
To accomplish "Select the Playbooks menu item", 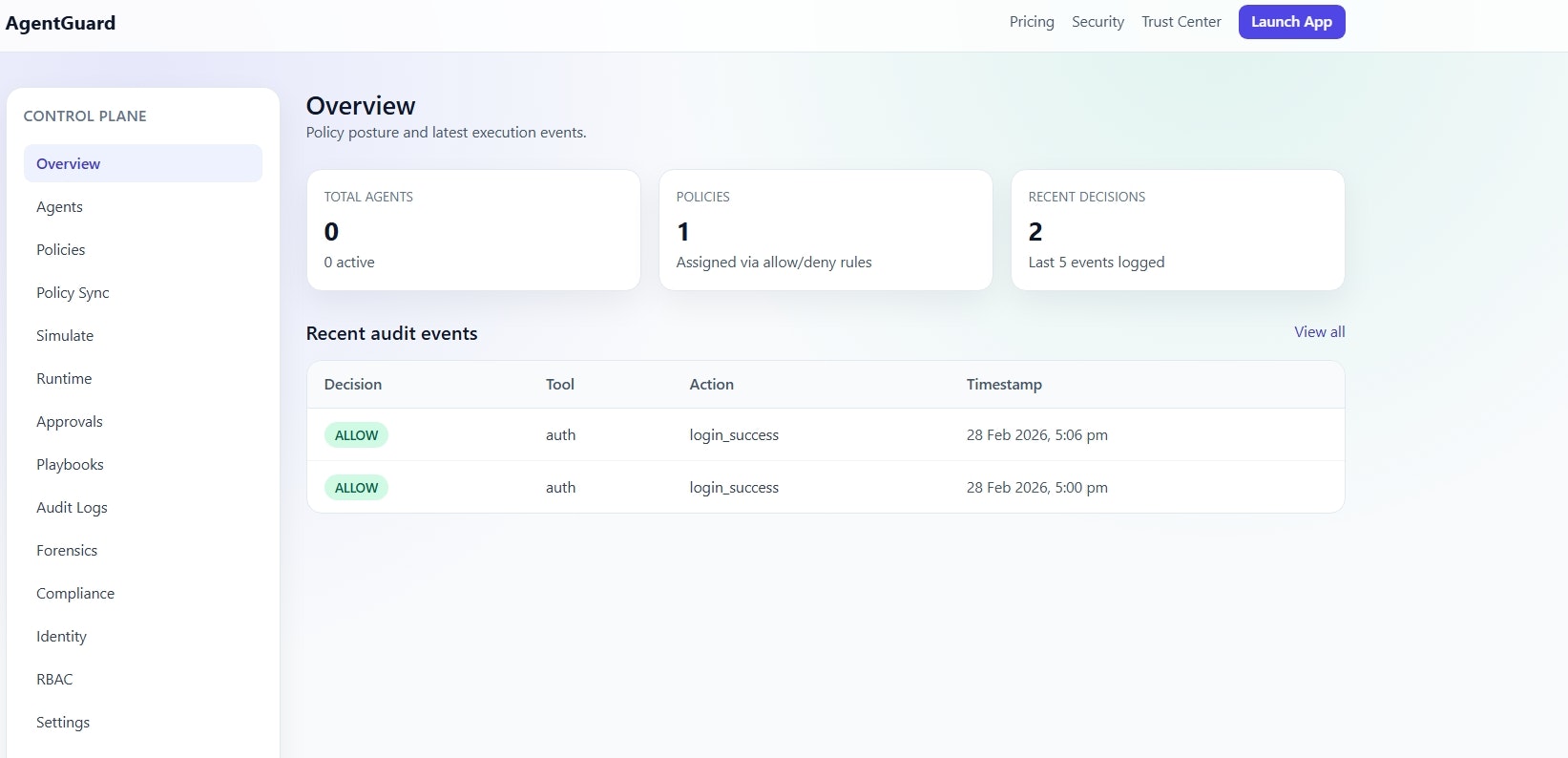I will click(x=70, y=464).
